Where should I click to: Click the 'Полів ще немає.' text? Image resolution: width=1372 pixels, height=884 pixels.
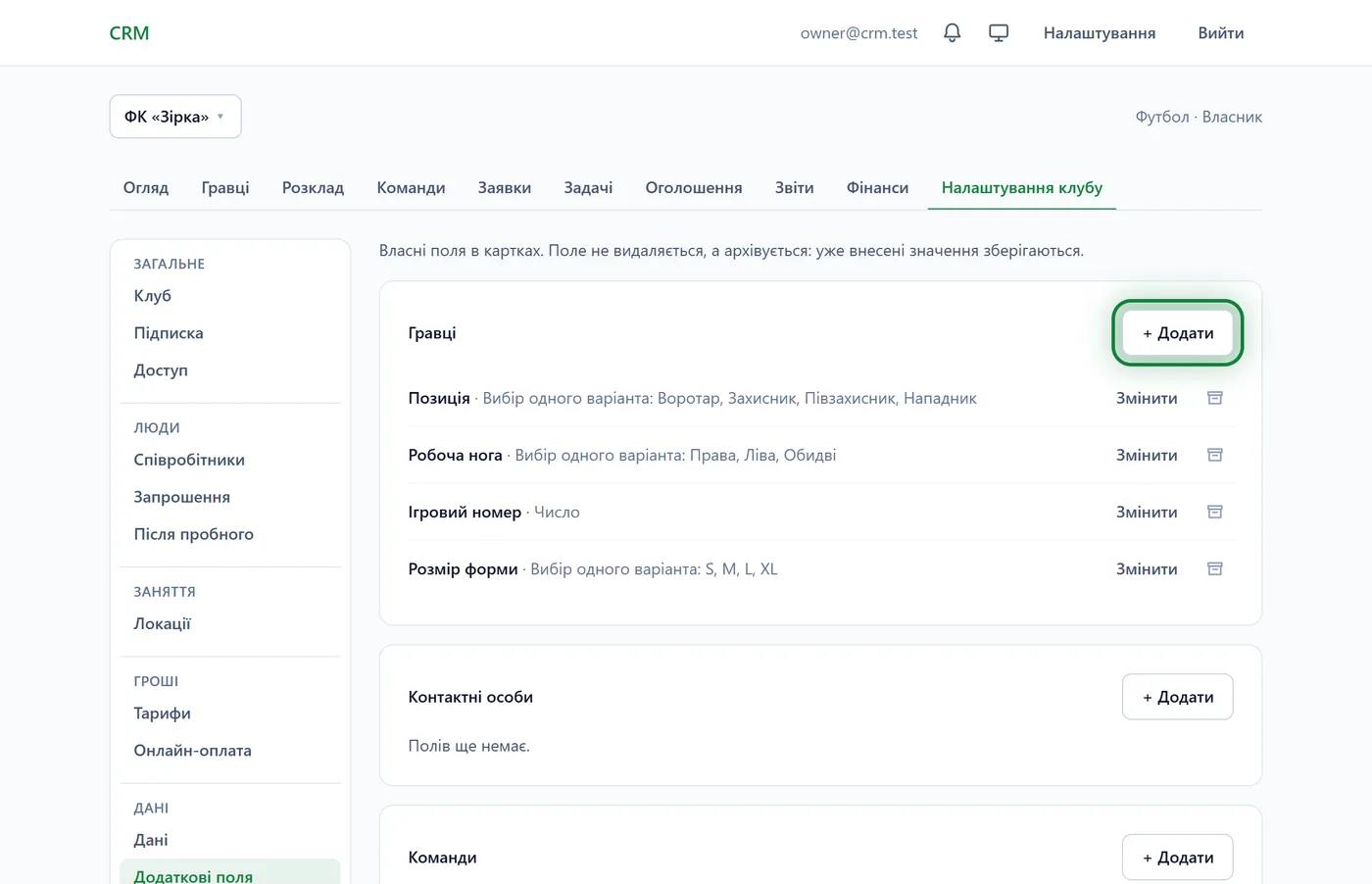pos(468,746)
